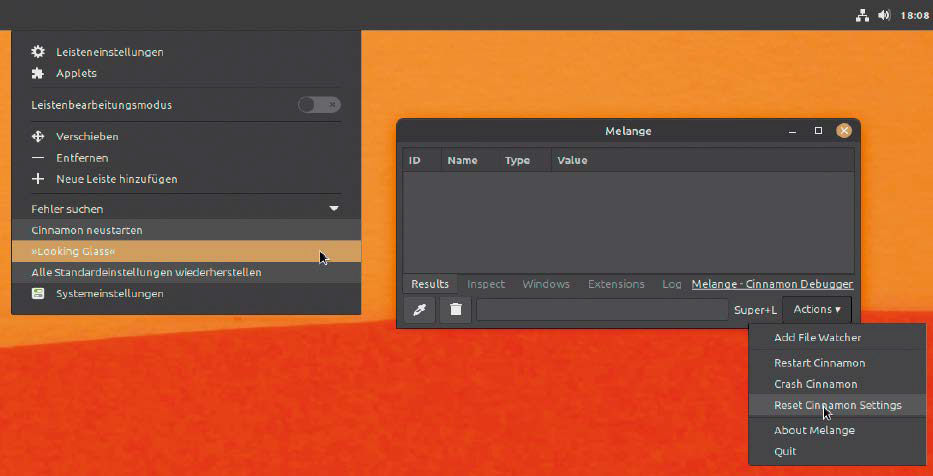Click the network icon in top panel

point(862,15)
